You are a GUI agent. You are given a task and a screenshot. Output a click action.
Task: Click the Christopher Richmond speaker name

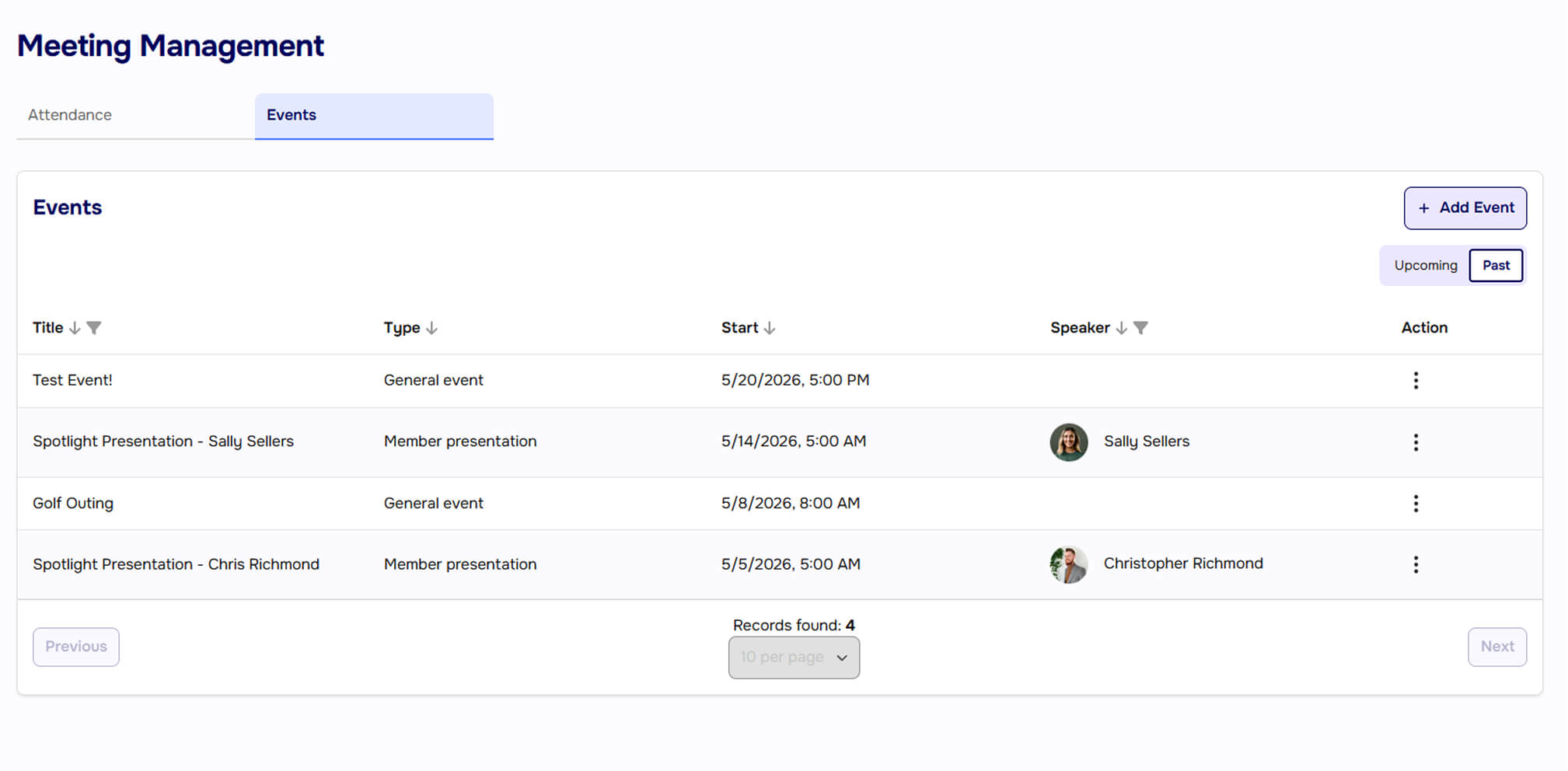coord(1183,563)
